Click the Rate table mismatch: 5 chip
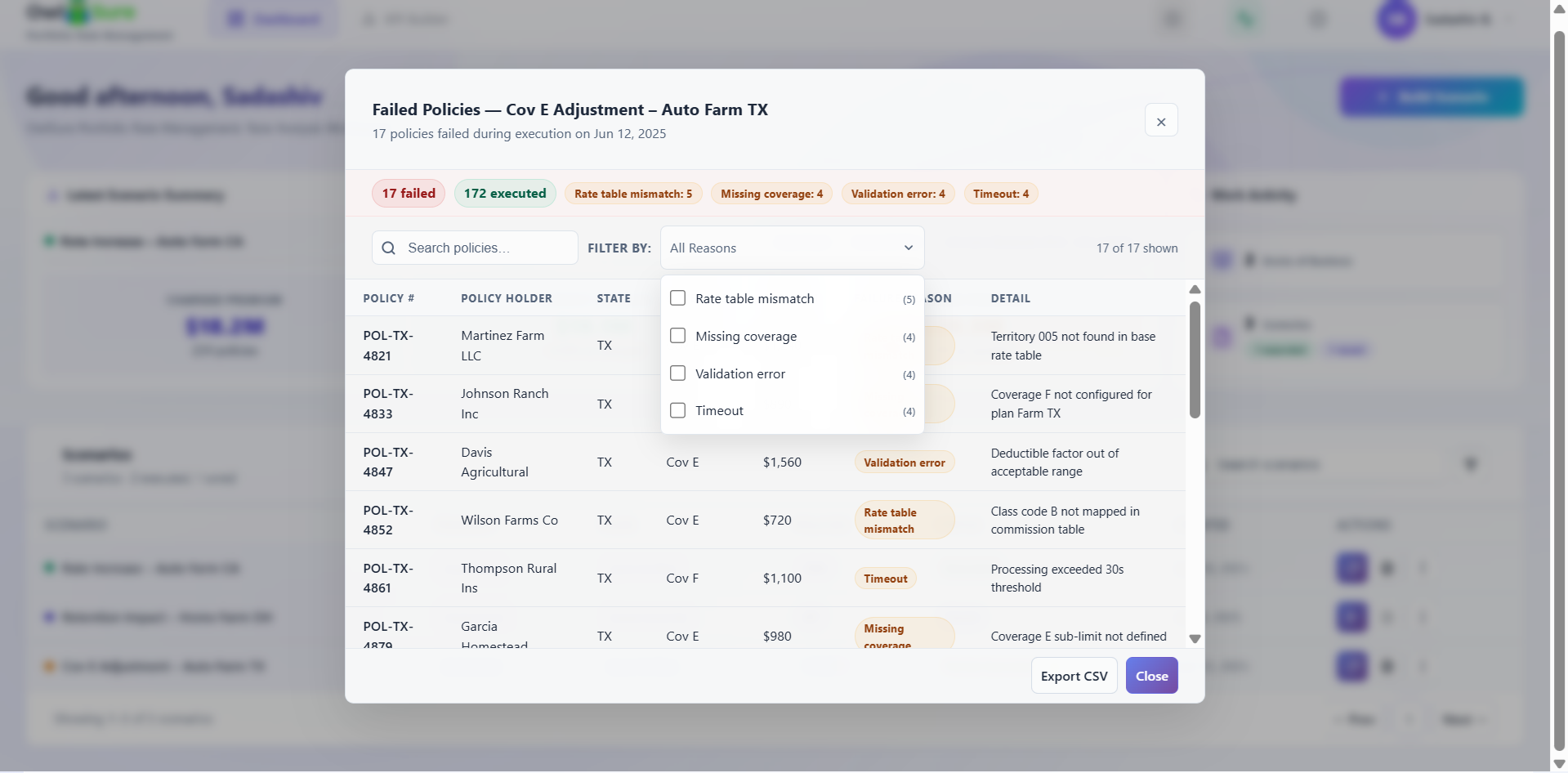The height and width of the screenshot is (773, 1568). [x=633, y=194]
